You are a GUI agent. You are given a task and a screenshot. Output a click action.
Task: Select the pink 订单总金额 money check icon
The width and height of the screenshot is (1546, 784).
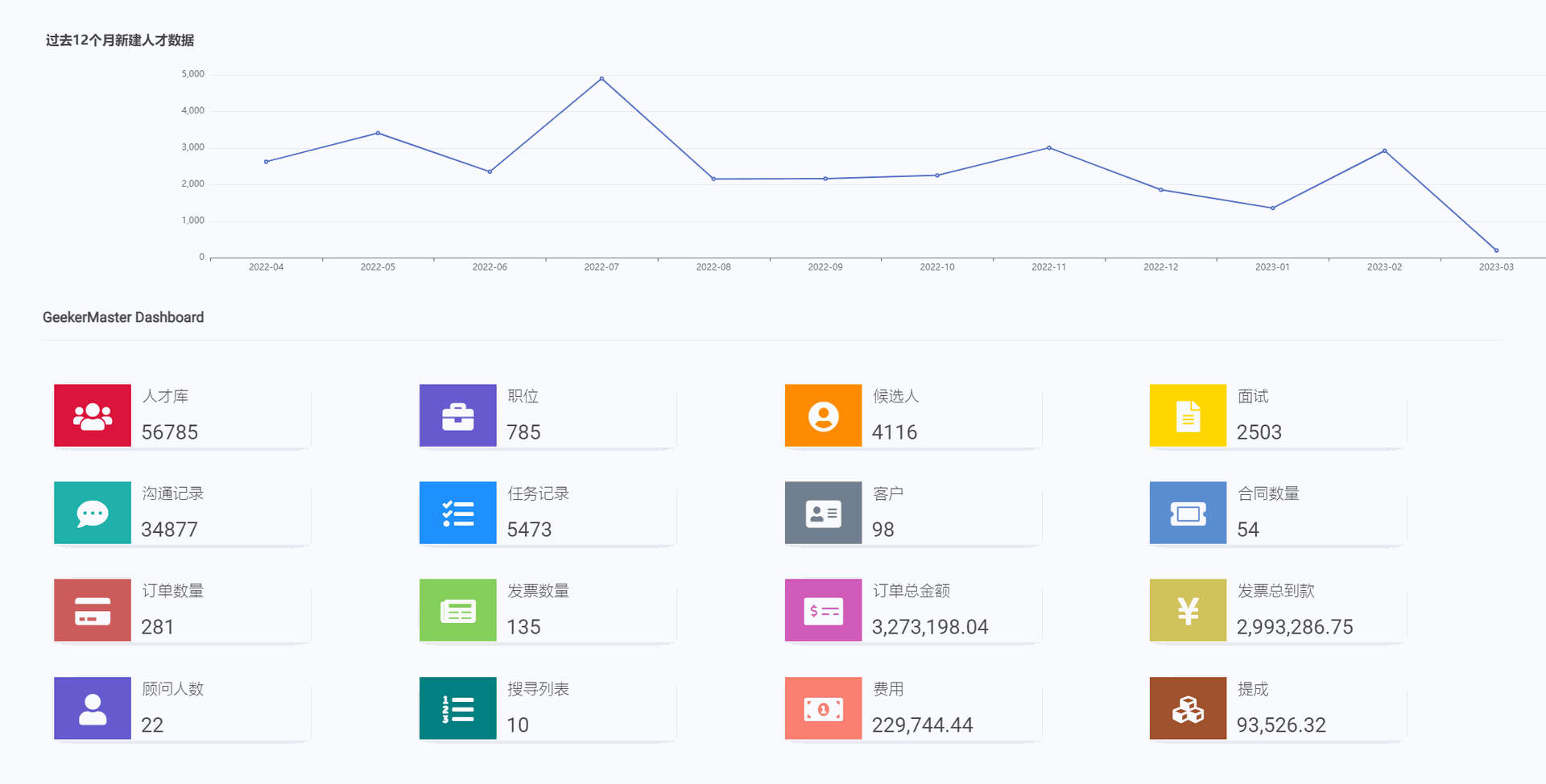point(823,611)
